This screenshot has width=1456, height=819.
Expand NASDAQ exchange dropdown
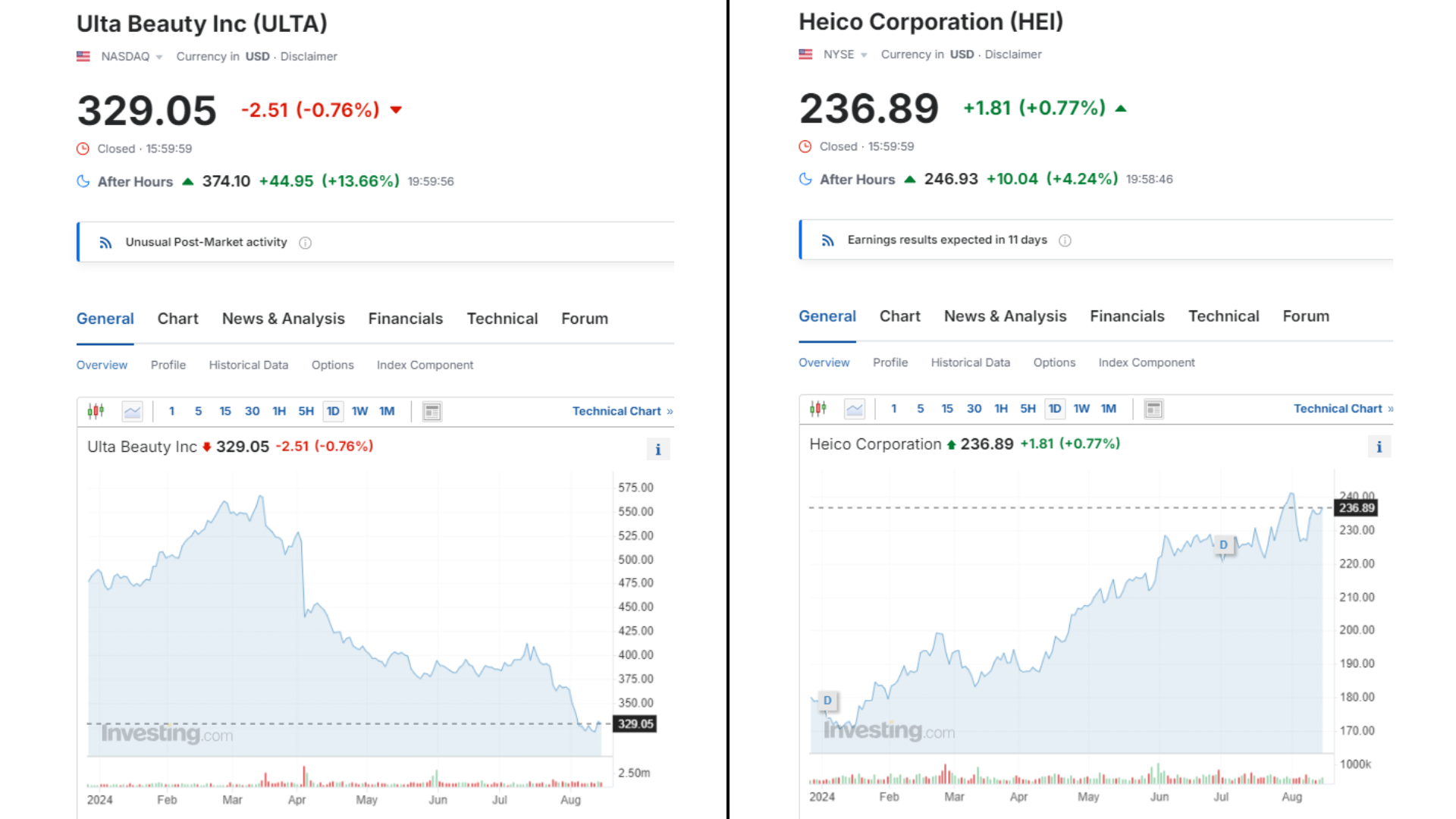(158, 57)
